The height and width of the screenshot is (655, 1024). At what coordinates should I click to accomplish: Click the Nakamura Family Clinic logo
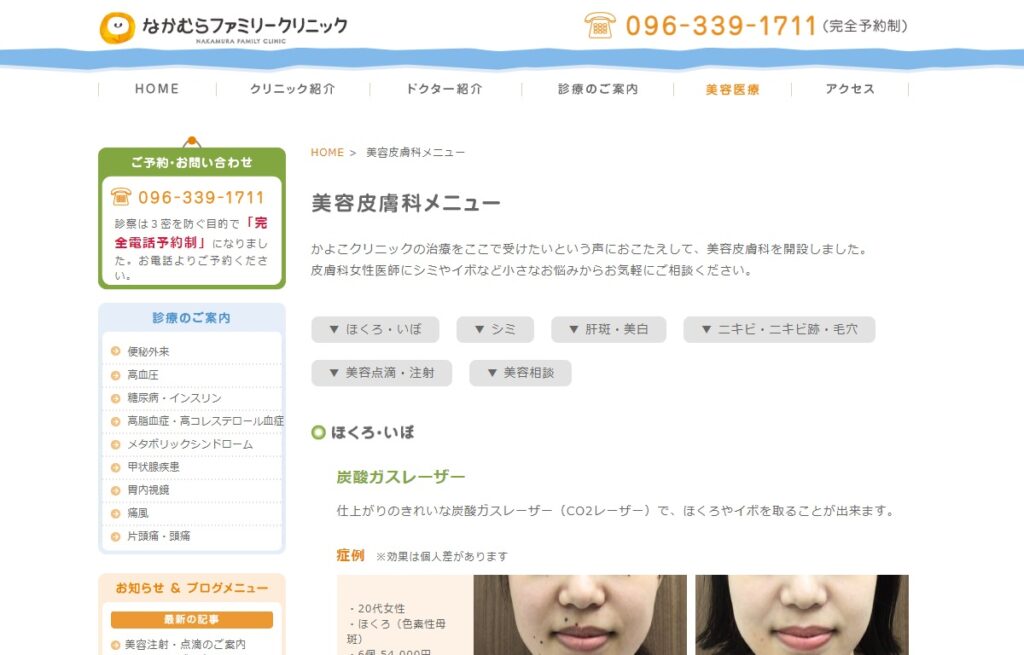click(x=223, y=27)
